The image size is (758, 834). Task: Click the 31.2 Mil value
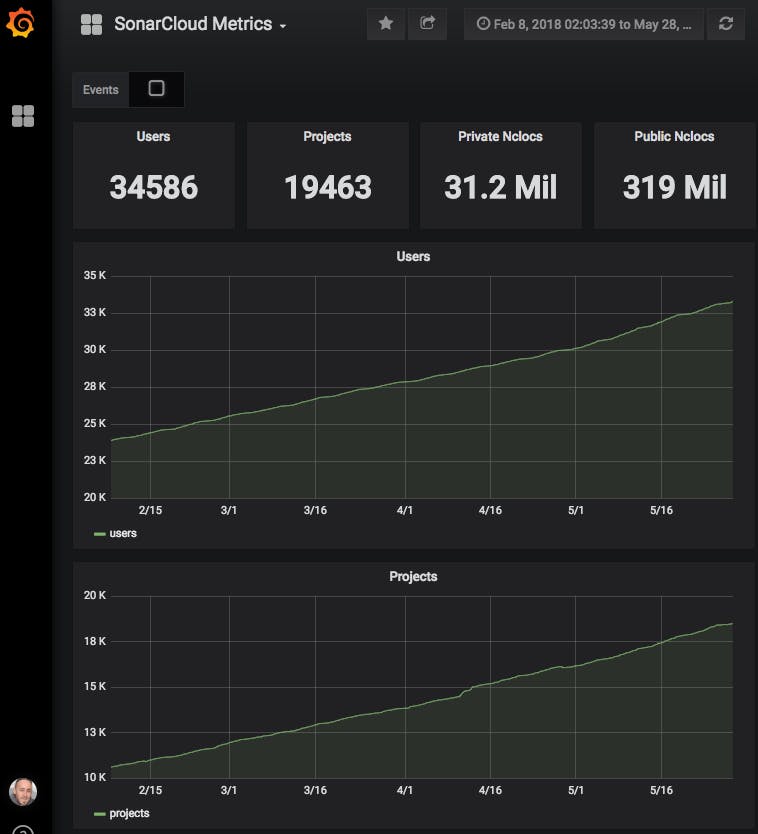pyautogui.click(x=501, y=187)
